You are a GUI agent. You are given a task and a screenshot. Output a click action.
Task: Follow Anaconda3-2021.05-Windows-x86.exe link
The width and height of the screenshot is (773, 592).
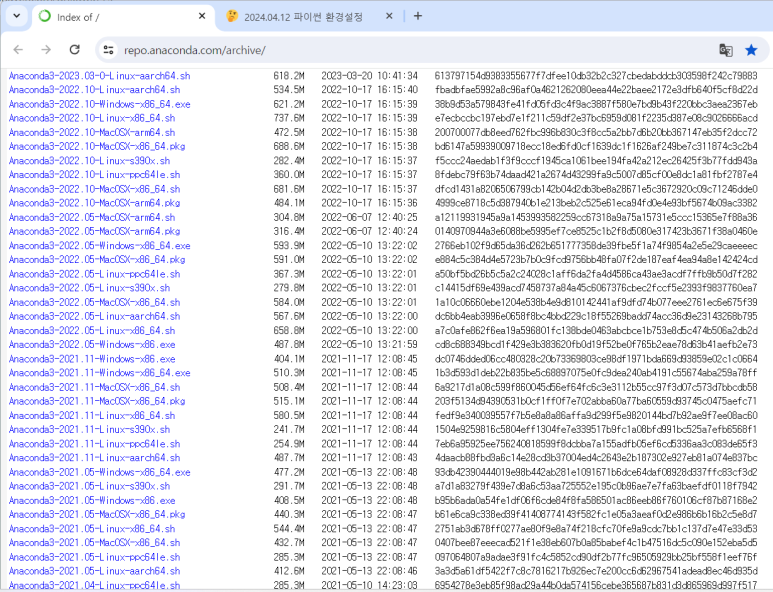point(92,500)
